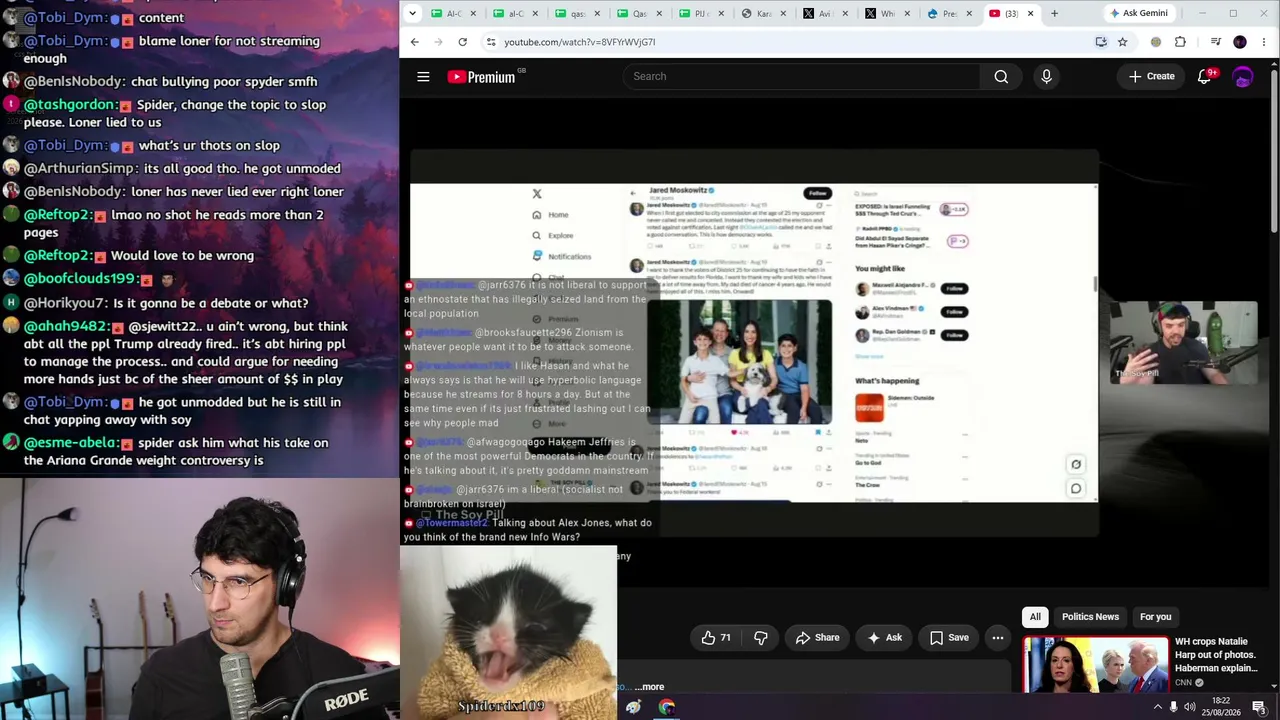This screenshot has height=720, width=1280.
Task: Switch to the Karac browser tab
Action: [x=765, y=13]
